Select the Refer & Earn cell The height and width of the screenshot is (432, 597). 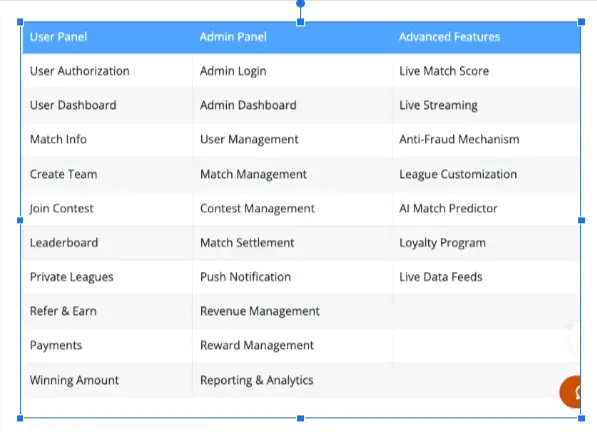pos(108,311)
